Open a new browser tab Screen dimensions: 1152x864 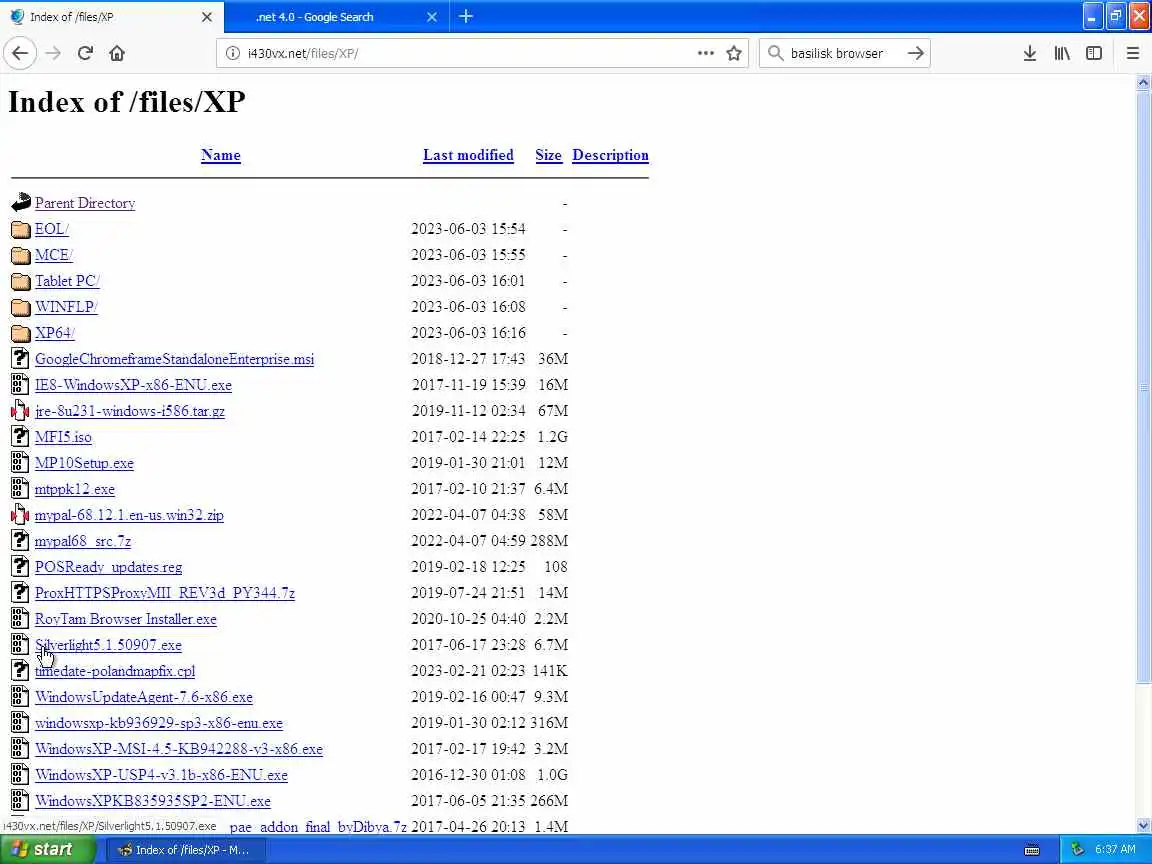[466, 16]
